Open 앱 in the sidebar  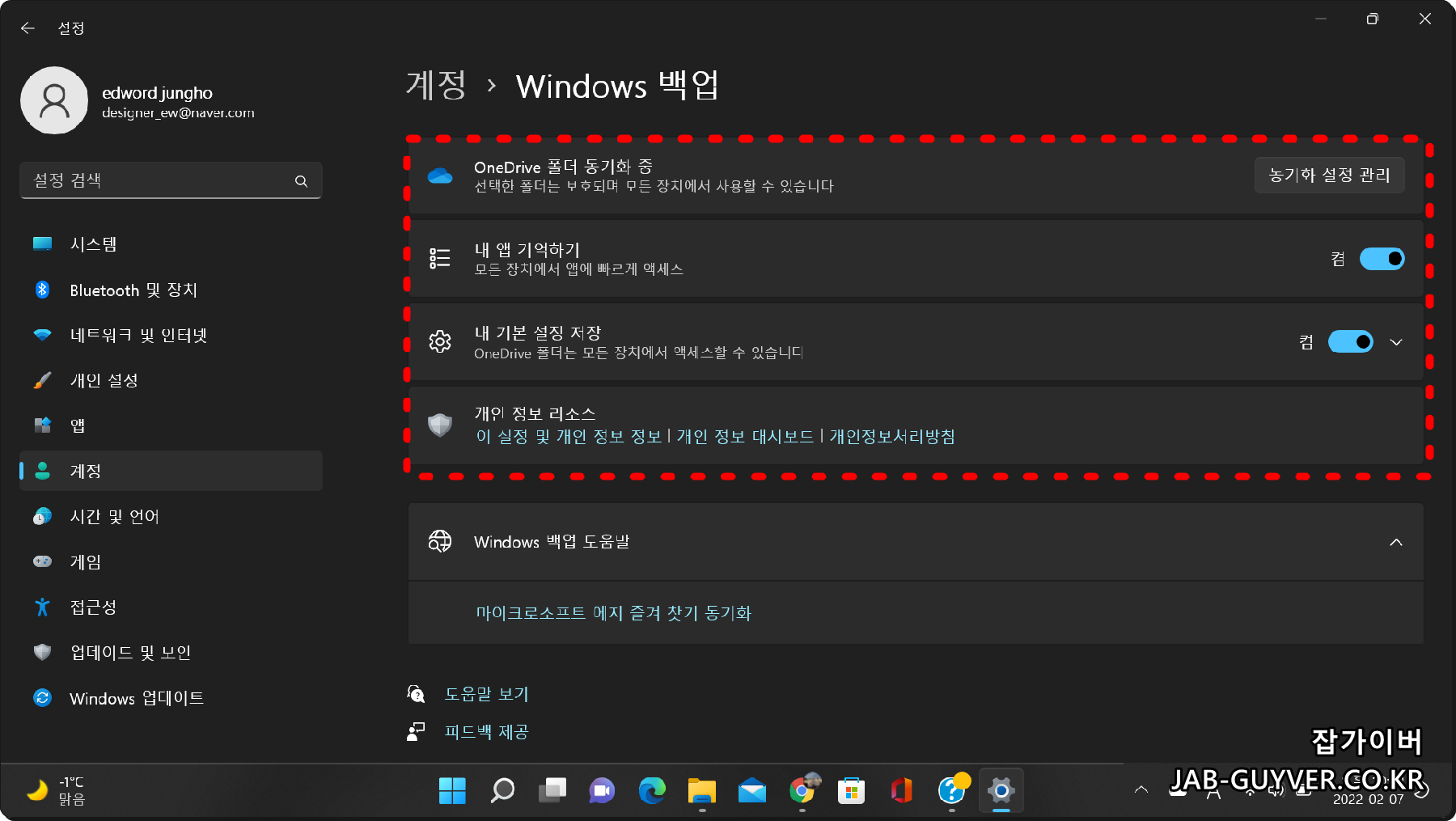point(171,425)
